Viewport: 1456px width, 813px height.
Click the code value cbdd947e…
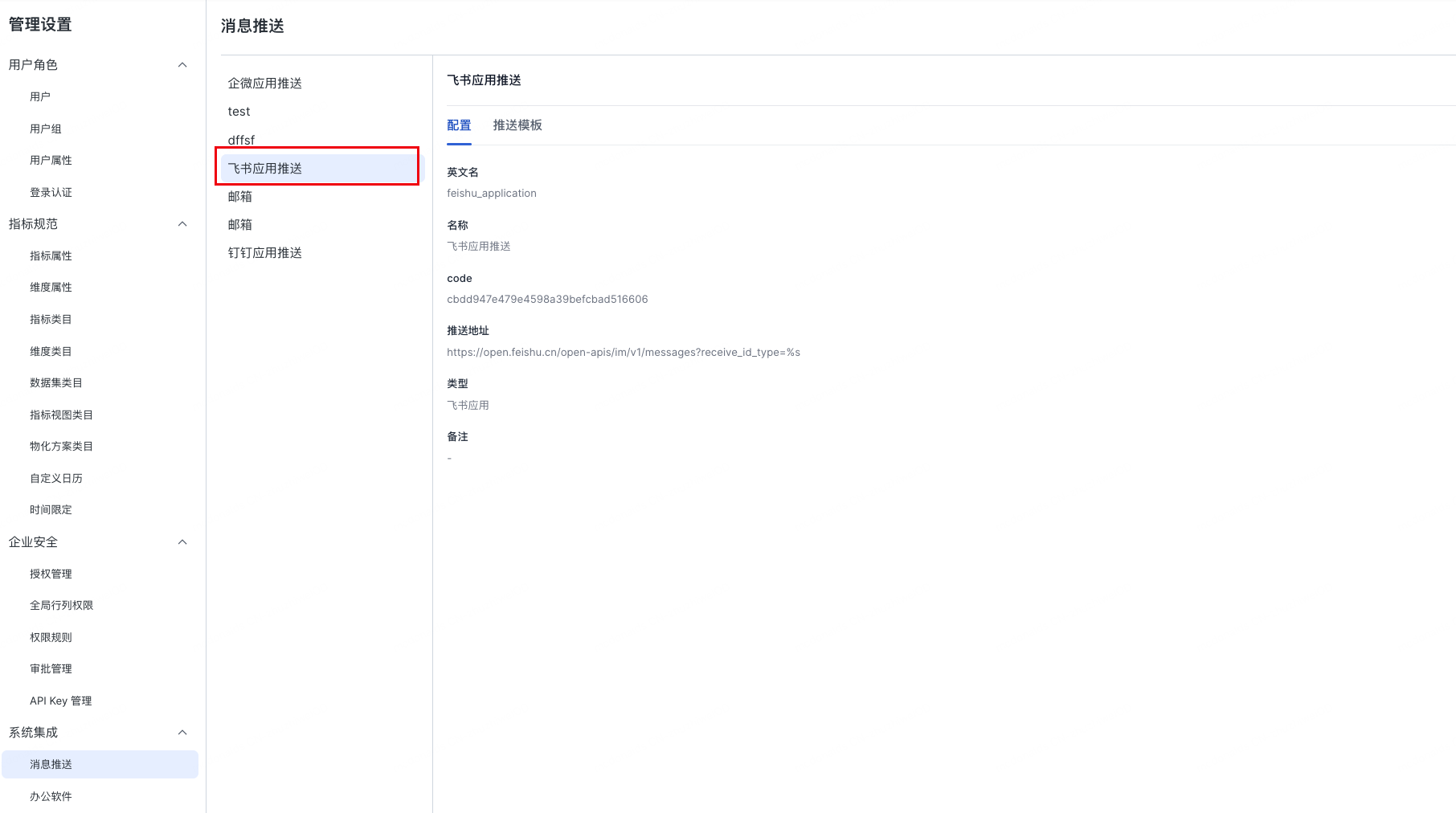pyautogui.click(x=546, y=300)
